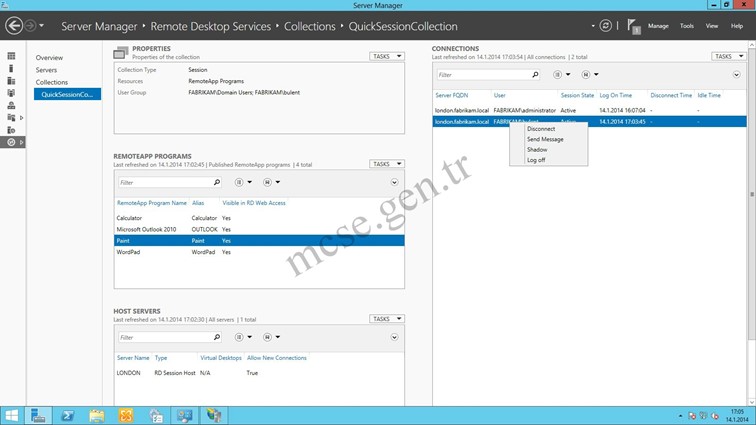Select the fifth role icon in left rail
Image resolution: width=756 pixels, height=425 pixels.
(x=11, y=105)
